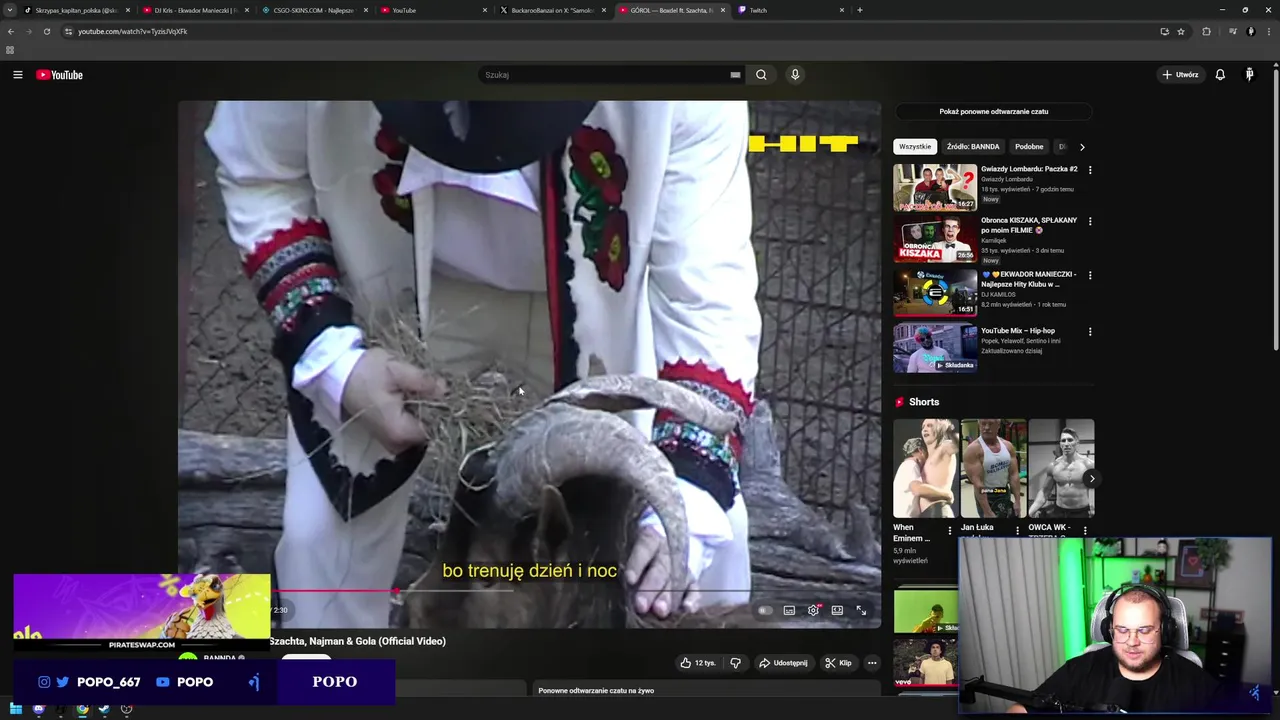Open more actions menu beside Klip
Image resolution: width=1280 pixels, height=720 pixels.
[872, 663]
